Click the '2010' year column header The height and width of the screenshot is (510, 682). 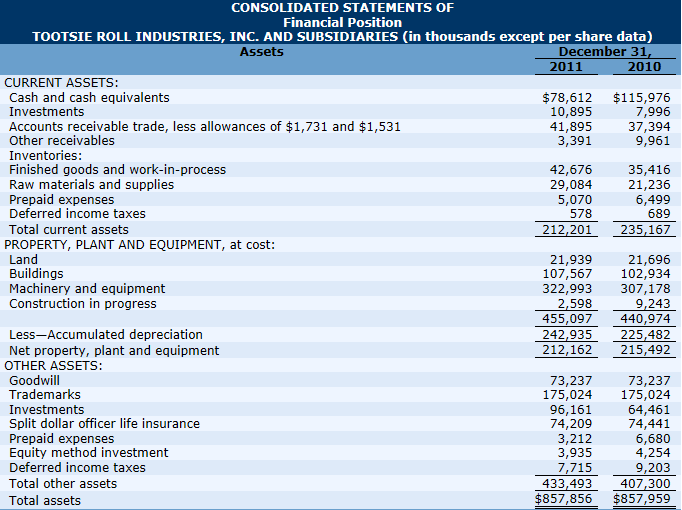[644, 67]
